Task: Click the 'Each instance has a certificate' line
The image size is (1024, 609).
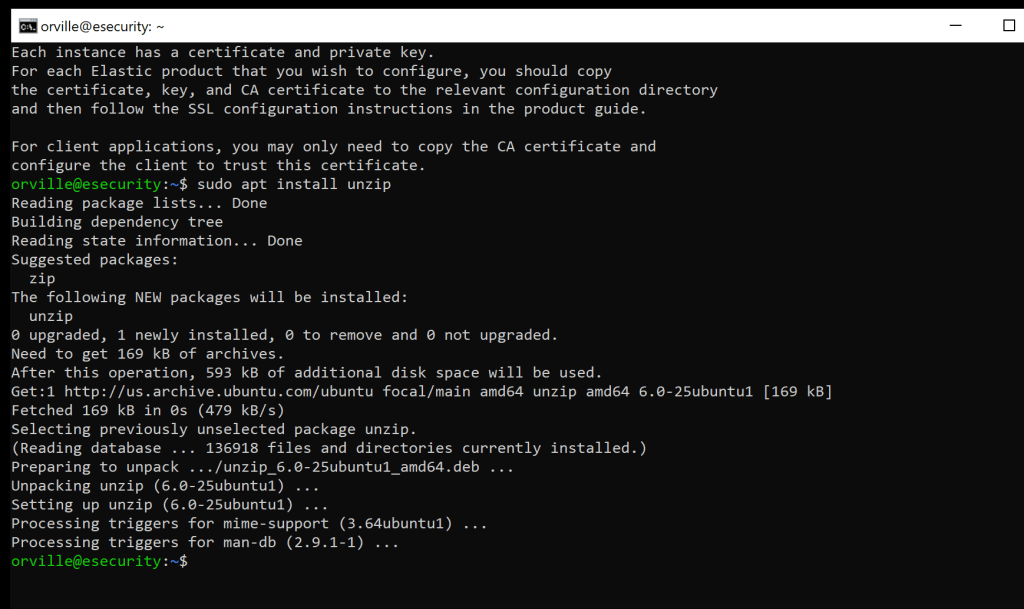Action: pyautogui.click(x=223, y=52)
